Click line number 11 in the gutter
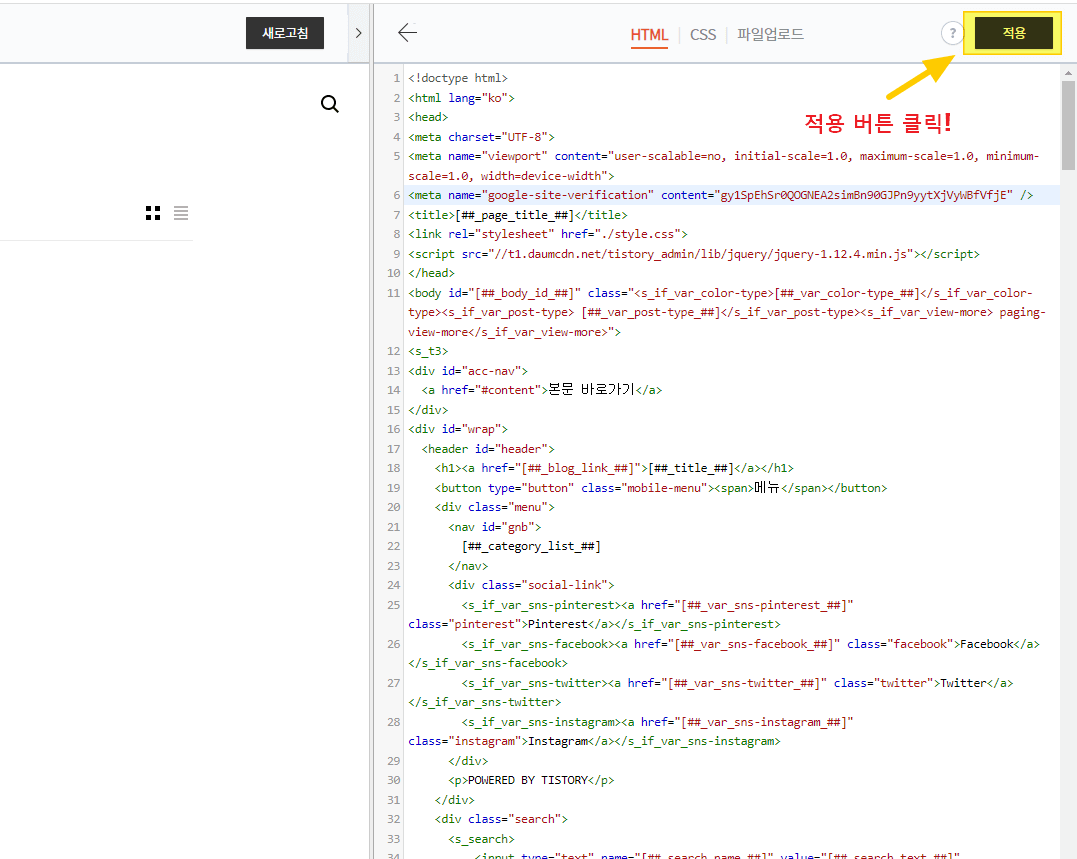 pyautogui.click(x=394, y=293)
